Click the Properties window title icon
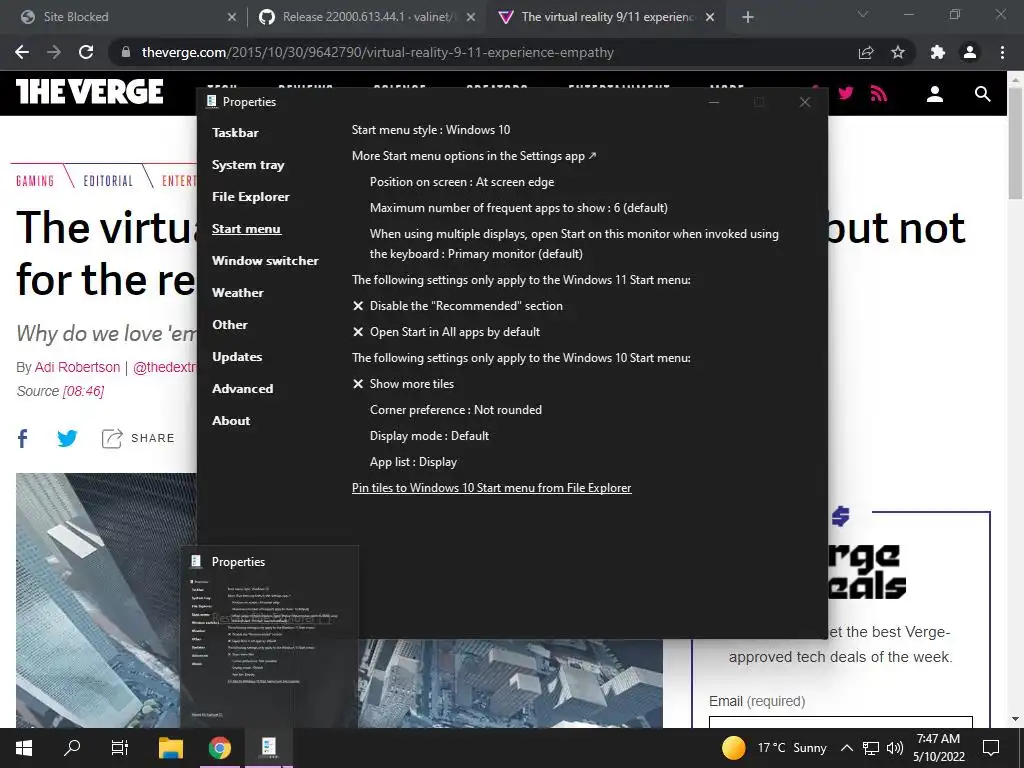 point(211,101)
